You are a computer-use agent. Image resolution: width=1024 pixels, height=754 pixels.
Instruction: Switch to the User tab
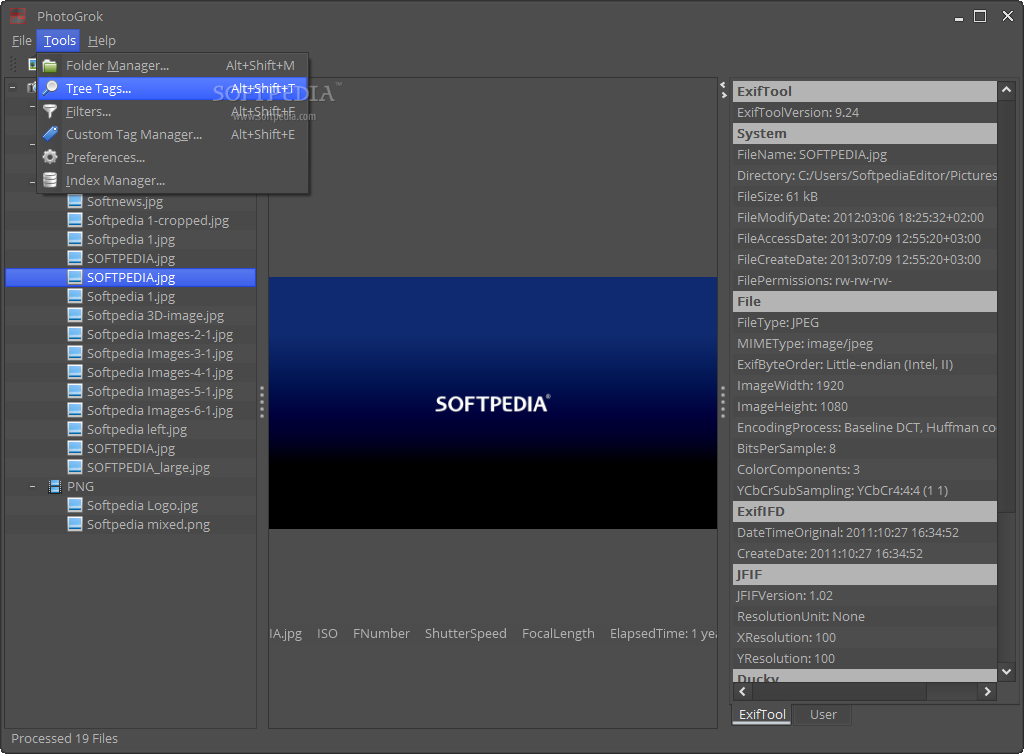point(823,714)
